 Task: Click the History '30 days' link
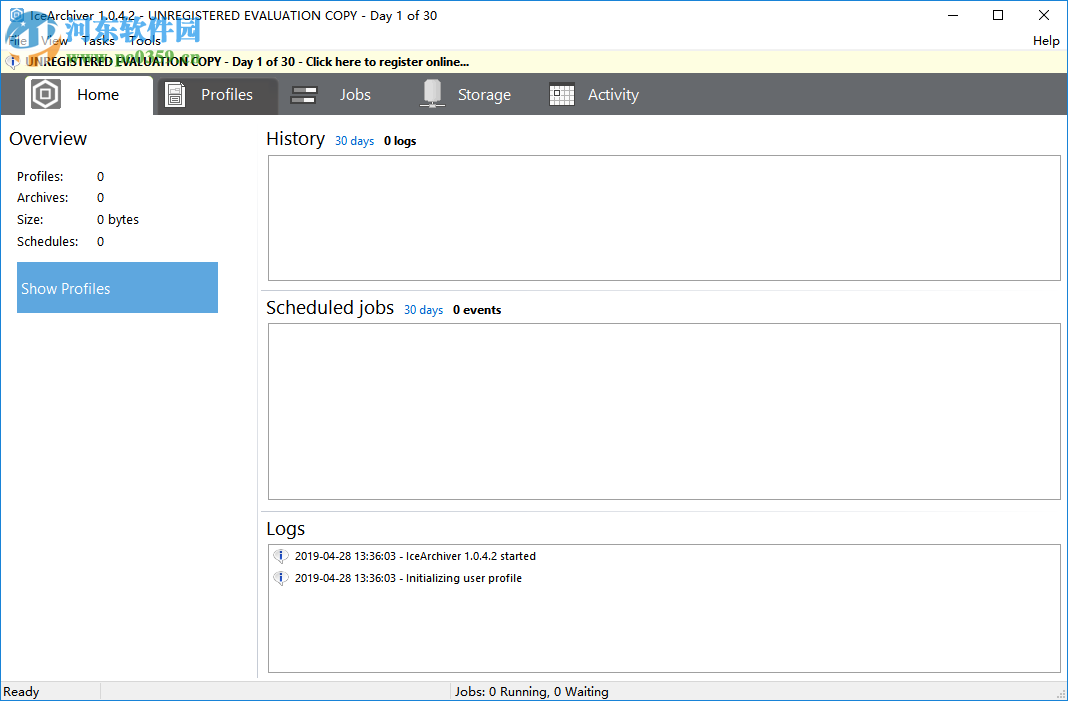click(354, 141)
